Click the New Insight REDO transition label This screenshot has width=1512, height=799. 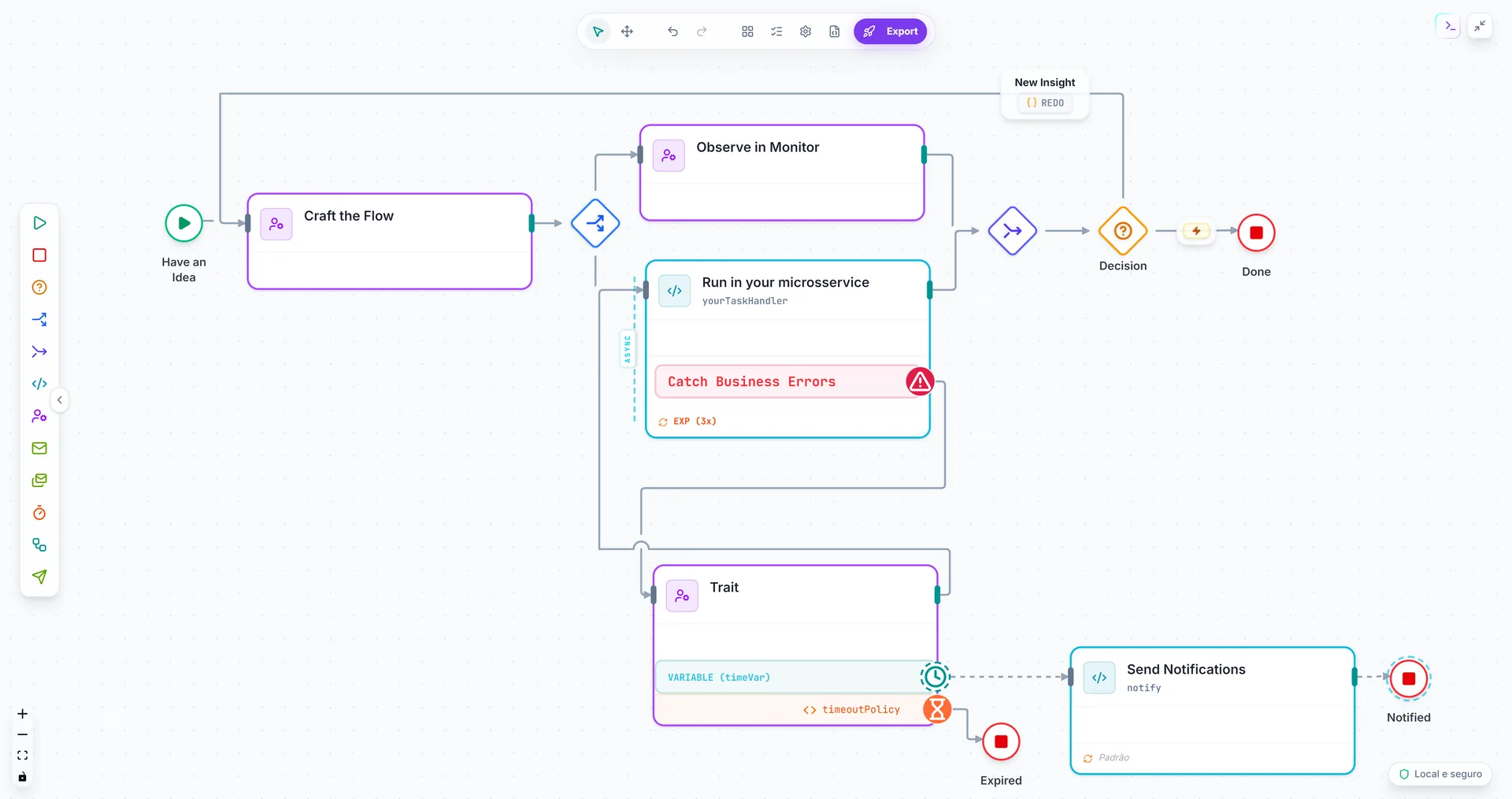point(1045,94)
